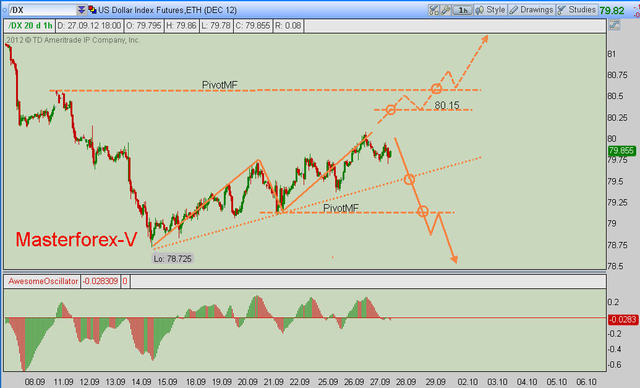Open the Drawings menu
Image resolution: width=640 pixels, height=388 pixels.
tap(531, 10)
